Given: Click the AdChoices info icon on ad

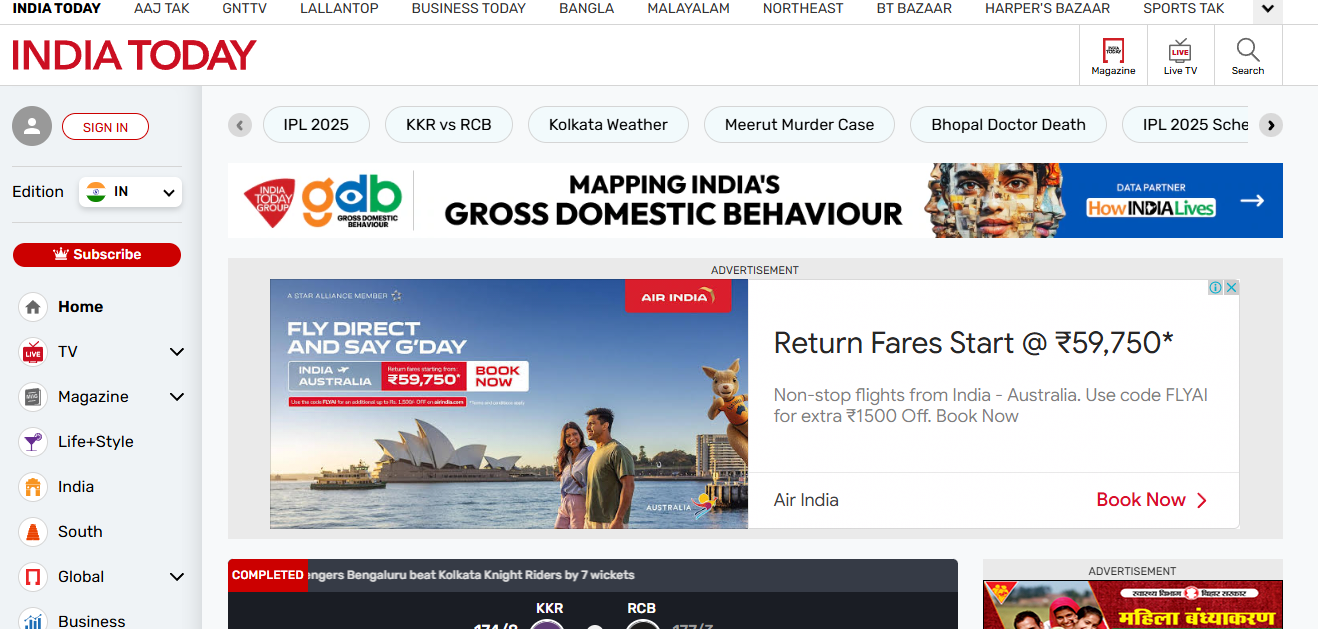Looking at the screenshot, I should 1216,287.
